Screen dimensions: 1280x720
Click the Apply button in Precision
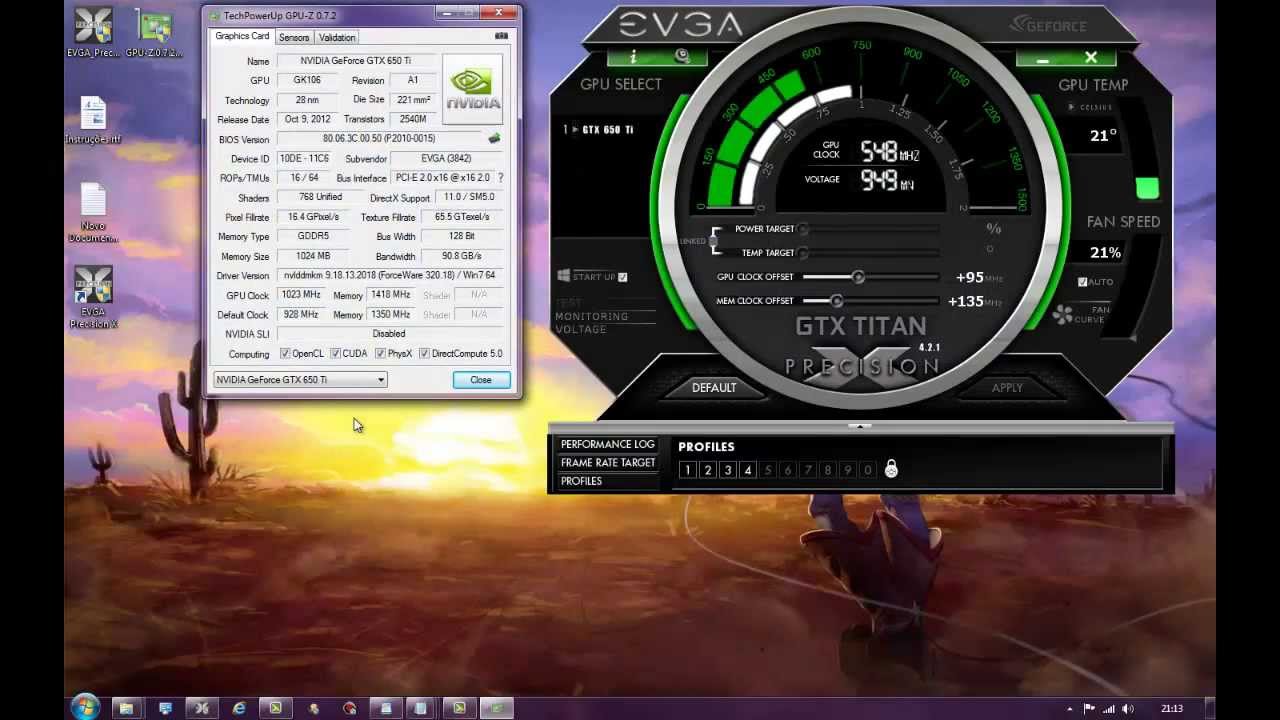(x=1007, y=388)
